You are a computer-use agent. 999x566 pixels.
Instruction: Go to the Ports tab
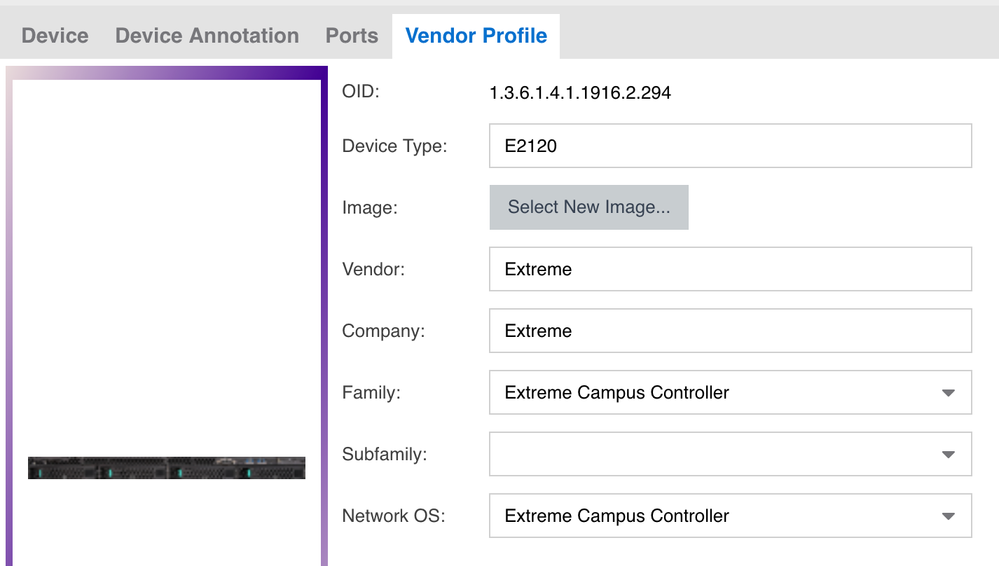click(x=351, y=36)
